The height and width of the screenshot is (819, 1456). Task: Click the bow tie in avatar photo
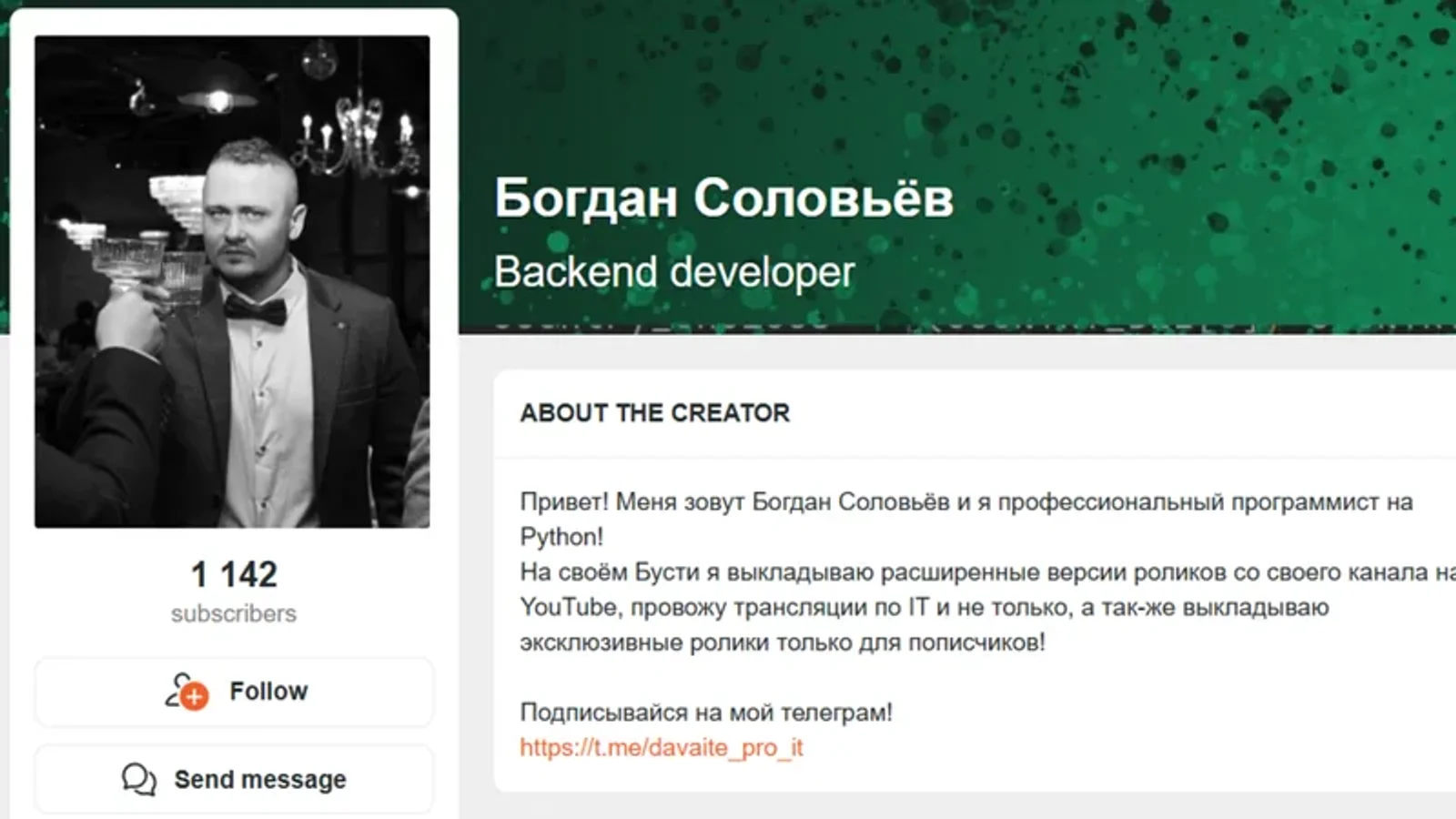pos(255,310)
